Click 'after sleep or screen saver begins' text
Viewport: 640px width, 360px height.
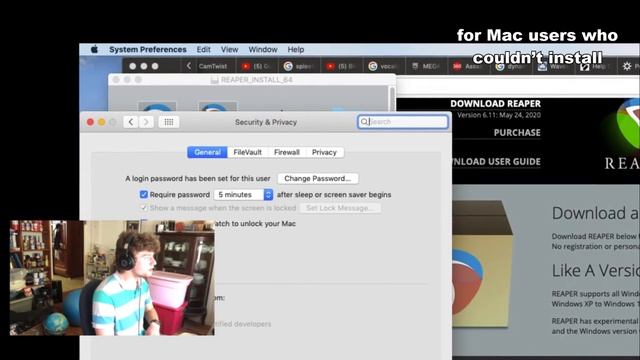tap(334, 195)
